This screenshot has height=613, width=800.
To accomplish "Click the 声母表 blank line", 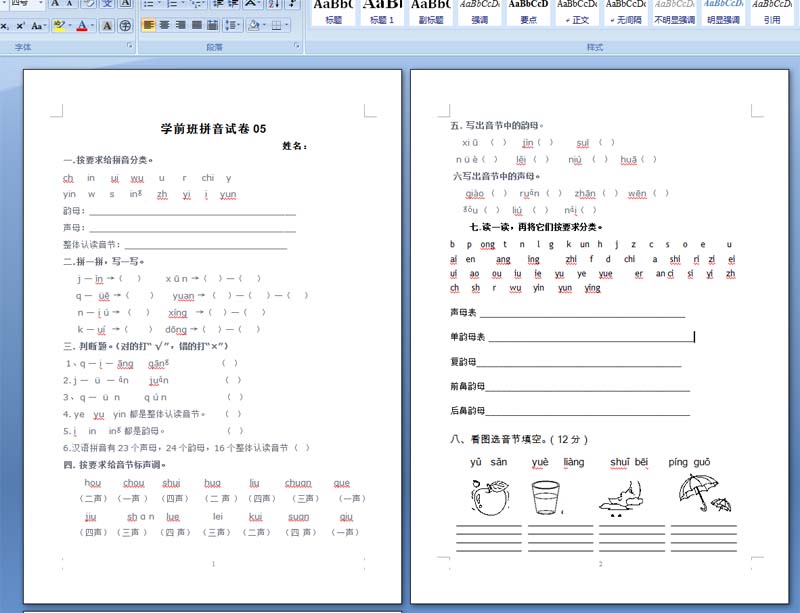I will 582,312.
